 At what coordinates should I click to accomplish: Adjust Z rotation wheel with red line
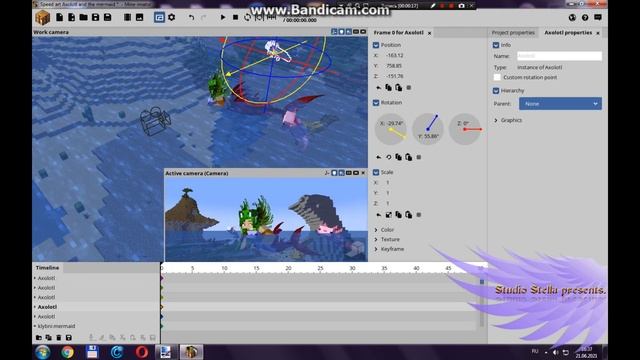point(465,129)
